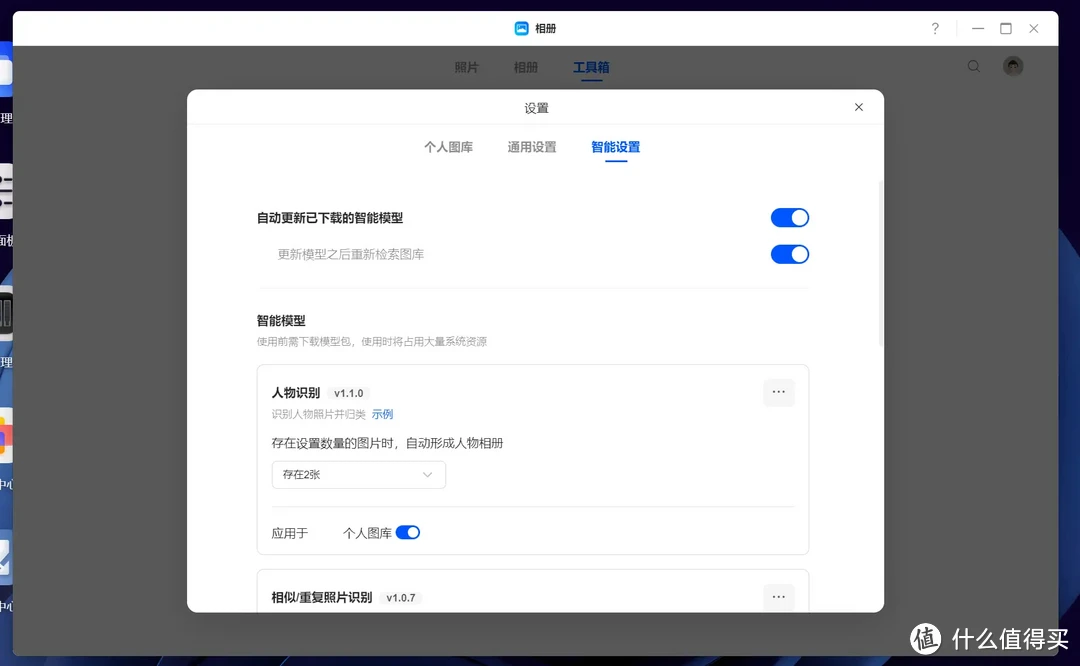The image size is (1080, 666).
Task: Open more options for 人物识别 model
Action: [778, 392]
